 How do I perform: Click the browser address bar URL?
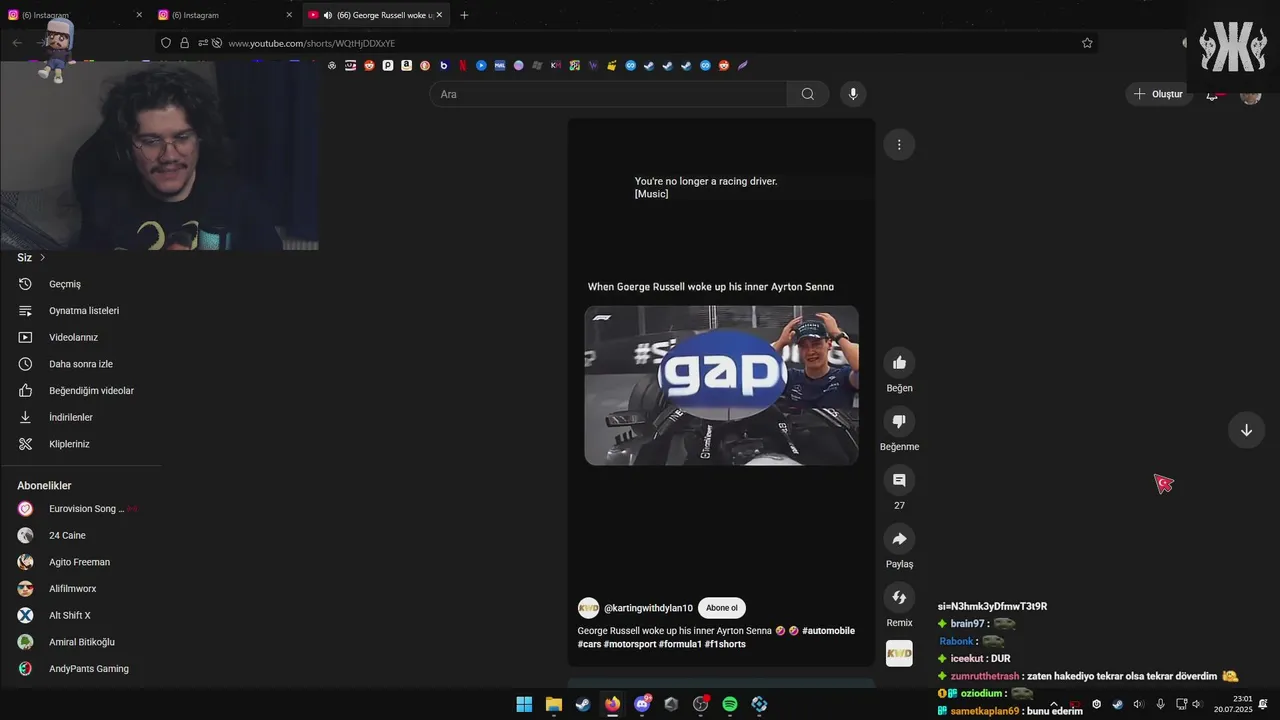(x=312, y=43)
